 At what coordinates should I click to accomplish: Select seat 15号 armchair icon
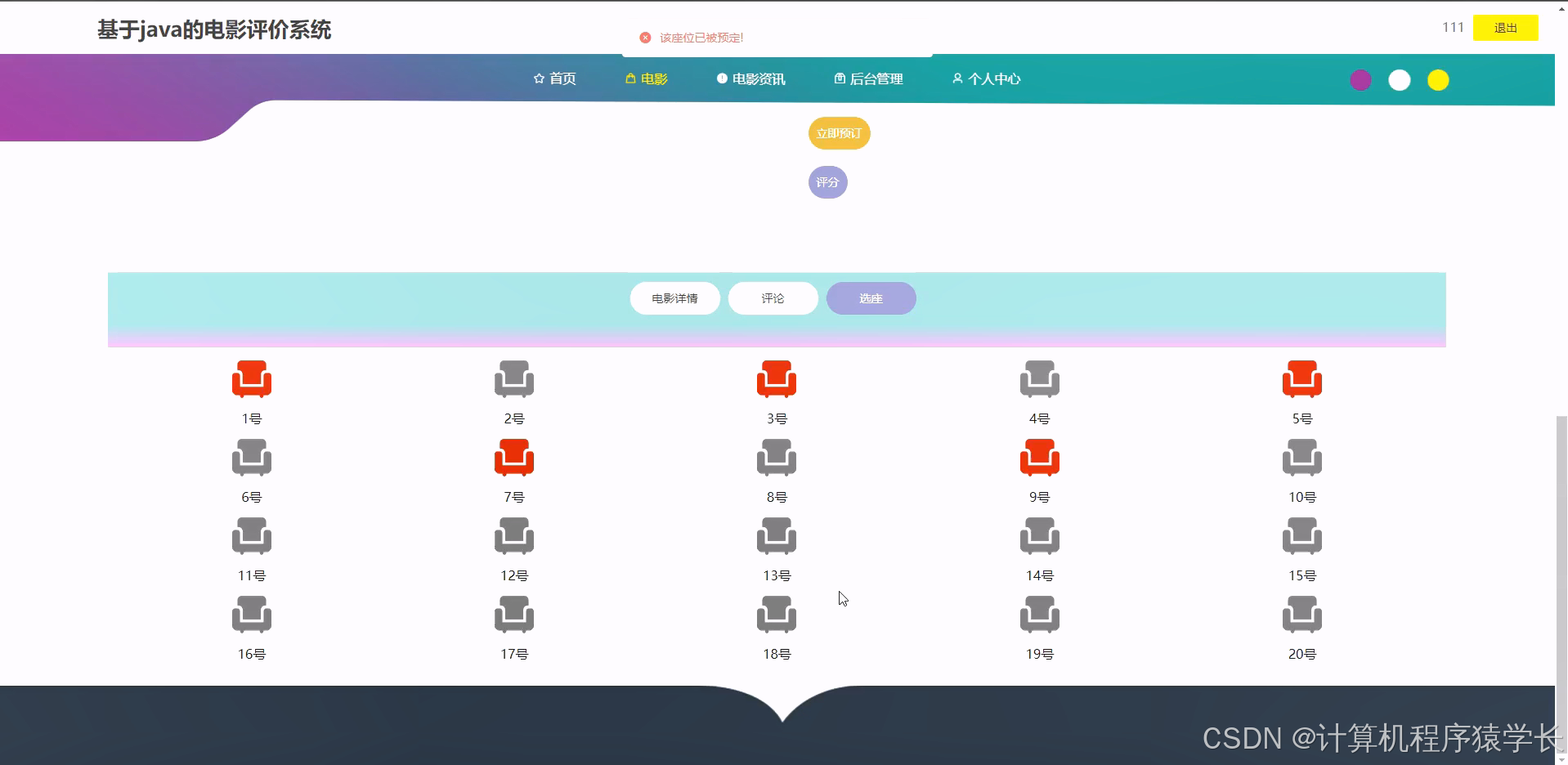[x=1301, y=535]
